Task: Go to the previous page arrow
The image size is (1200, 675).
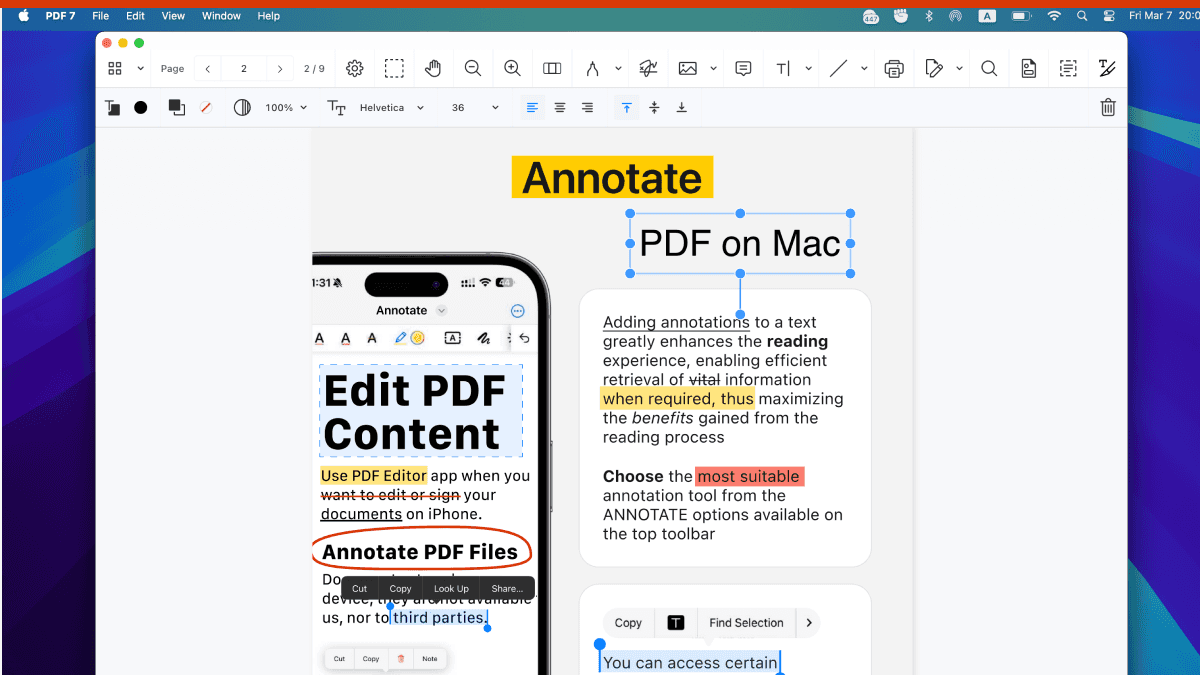Action: pyautogui.click(x=207, y=69)
